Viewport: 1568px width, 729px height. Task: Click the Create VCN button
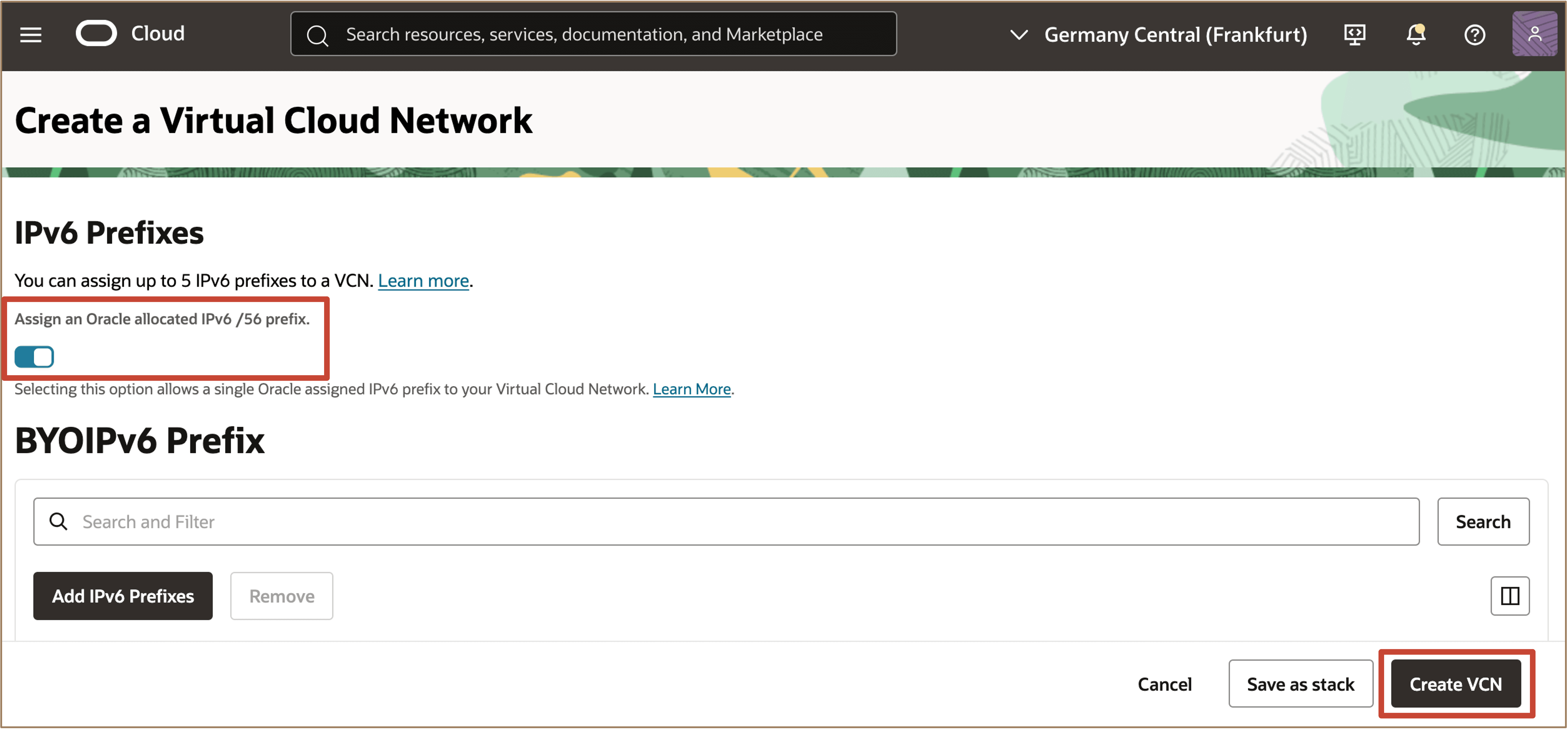point(1456,684)
